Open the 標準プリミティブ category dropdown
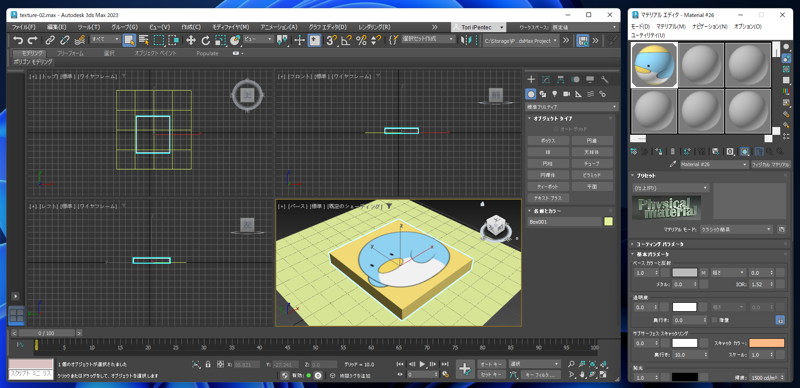 point(572,107)
